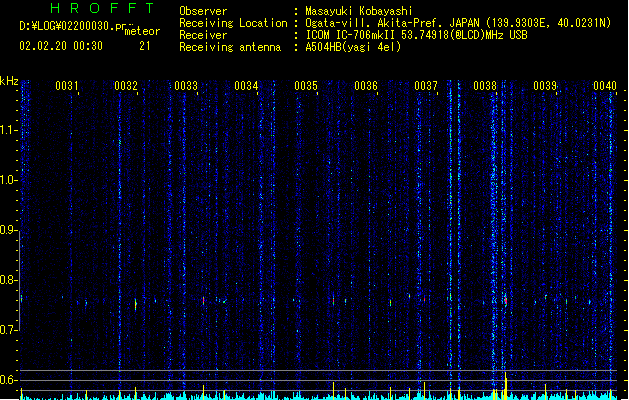Click the 1.1 kHz axis label
The height and width of the screenshot is (400, 629).
click(8, 130)
